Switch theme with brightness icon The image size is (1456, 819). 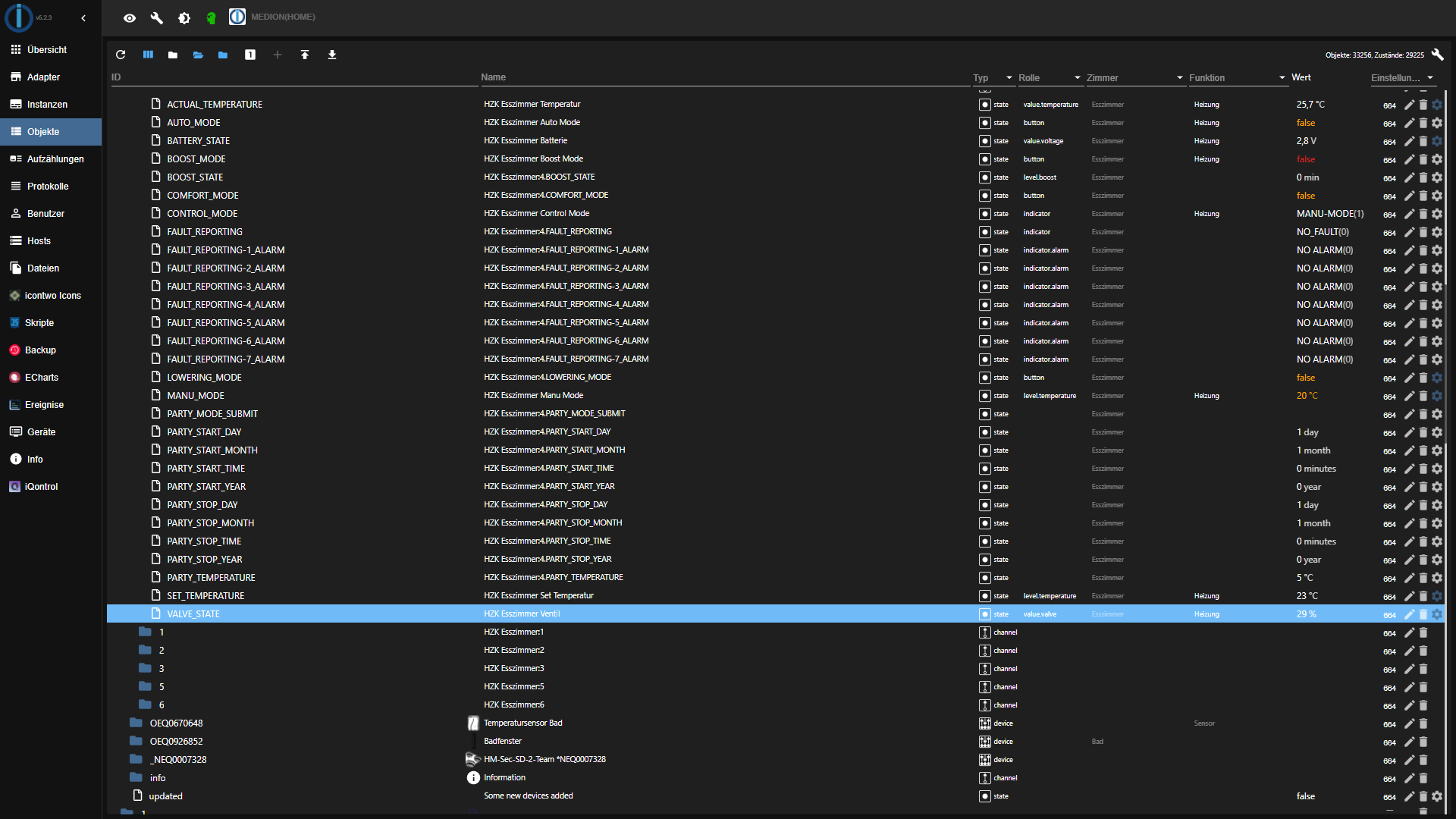point(184,17)
